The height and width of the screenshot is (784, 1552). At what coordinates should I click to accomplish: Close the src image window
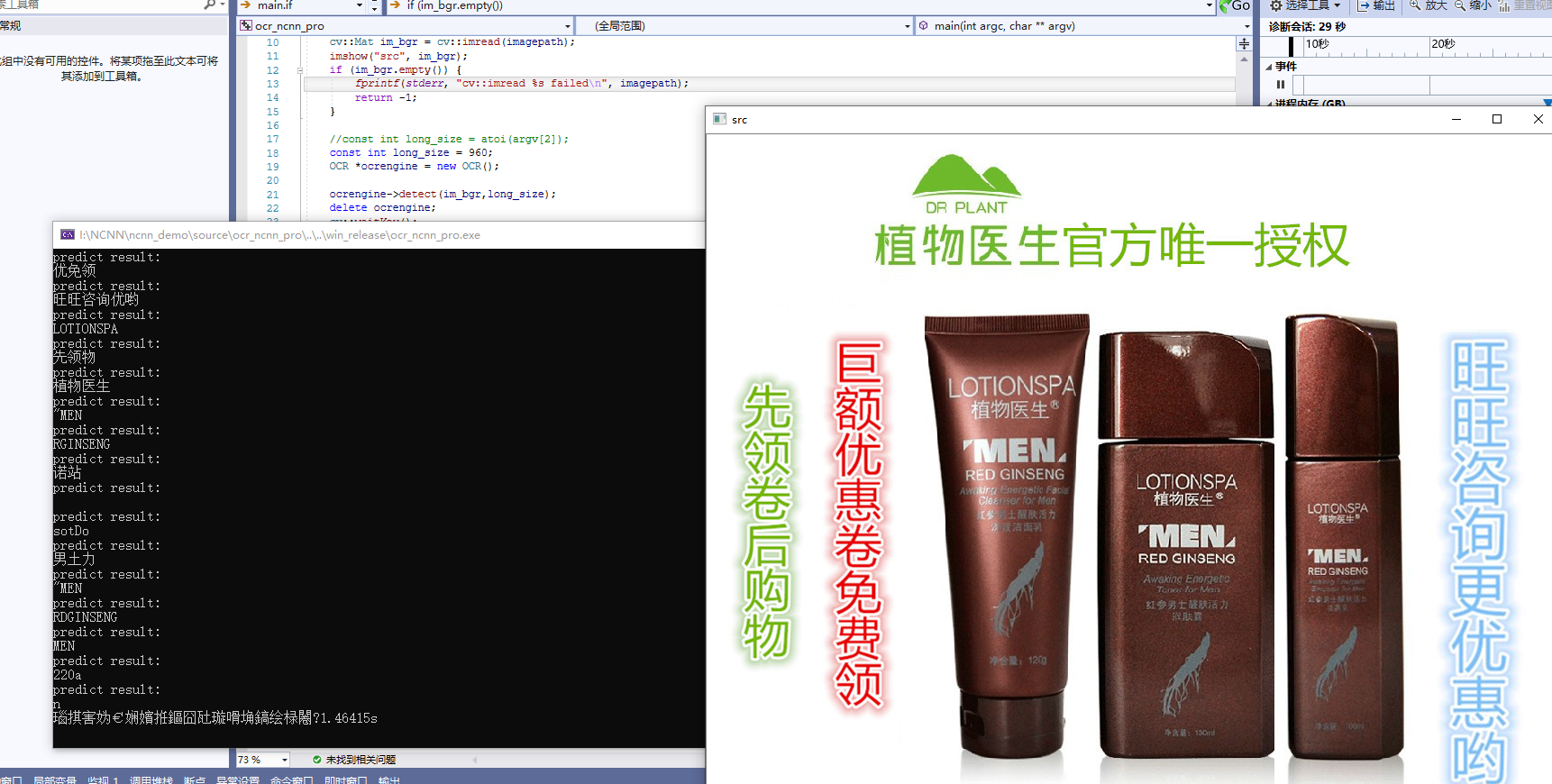[1538, 119]
